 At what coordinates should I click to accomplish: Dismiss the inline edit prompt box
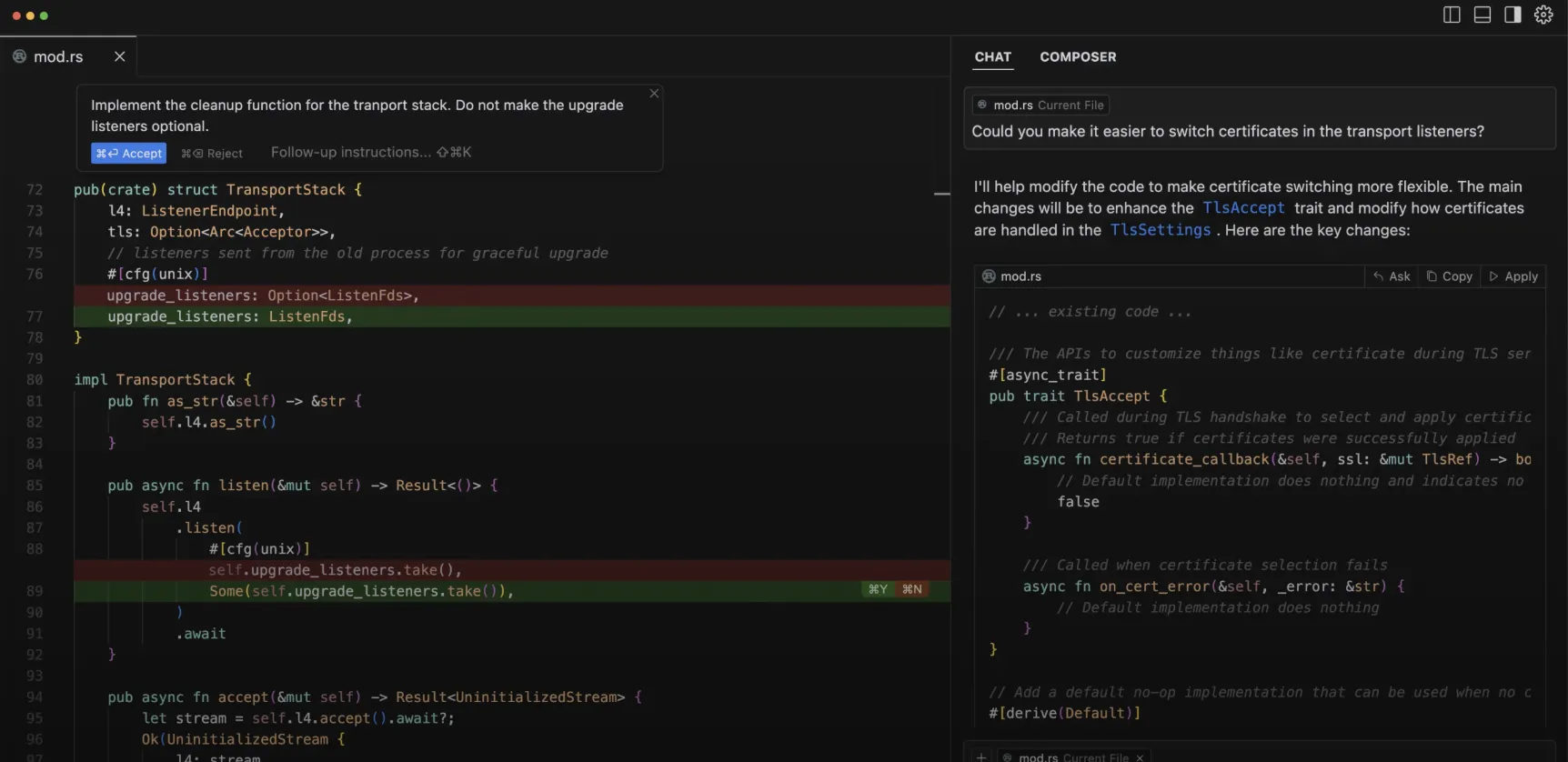click(653, 94)
